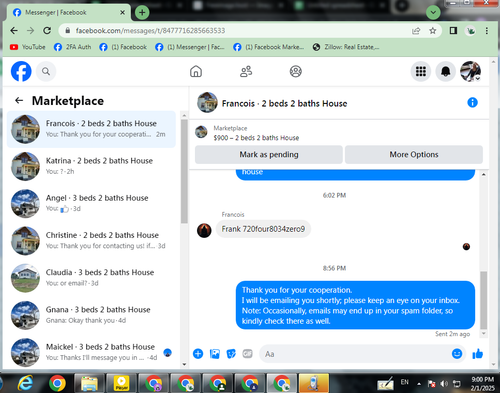Open the Maickel conversation
The width and height of the screenshot is (500, 393).
coord(91,352)
